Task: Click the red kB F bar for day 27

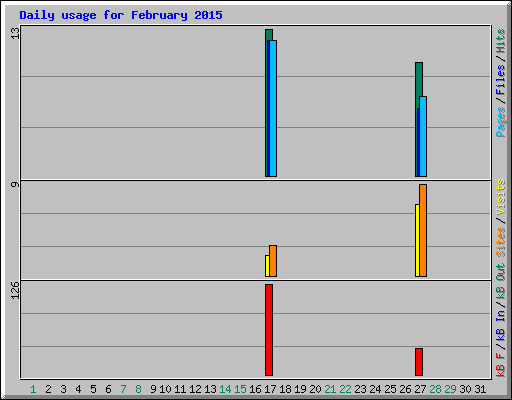Action: click(419, 362)
